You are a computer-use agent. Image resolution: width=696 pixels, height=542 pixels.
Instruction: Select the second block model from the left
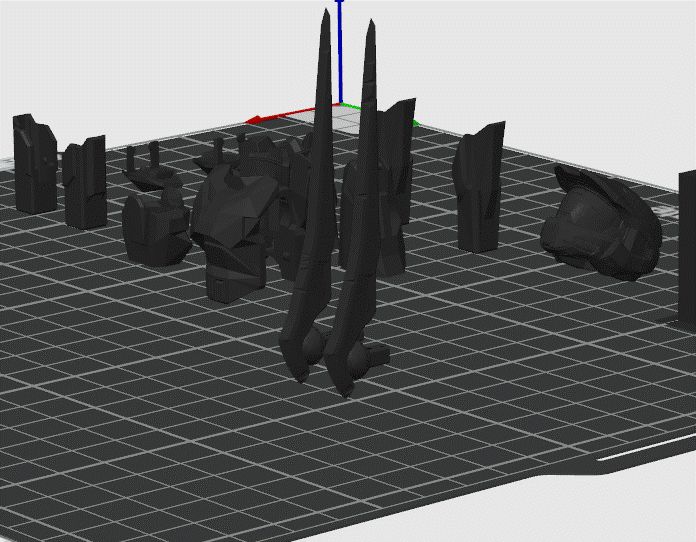84,182
